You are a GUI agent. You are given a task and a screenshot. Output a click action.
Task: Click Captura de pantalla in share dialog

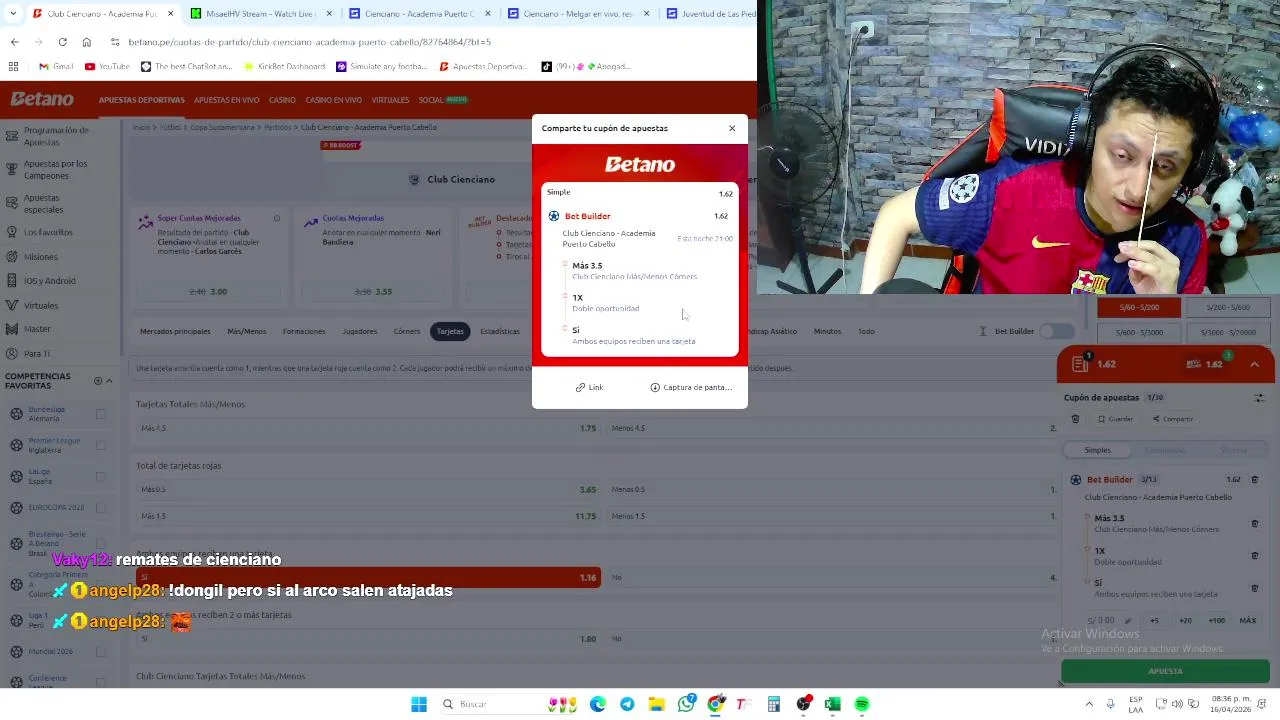pos(691,387)
